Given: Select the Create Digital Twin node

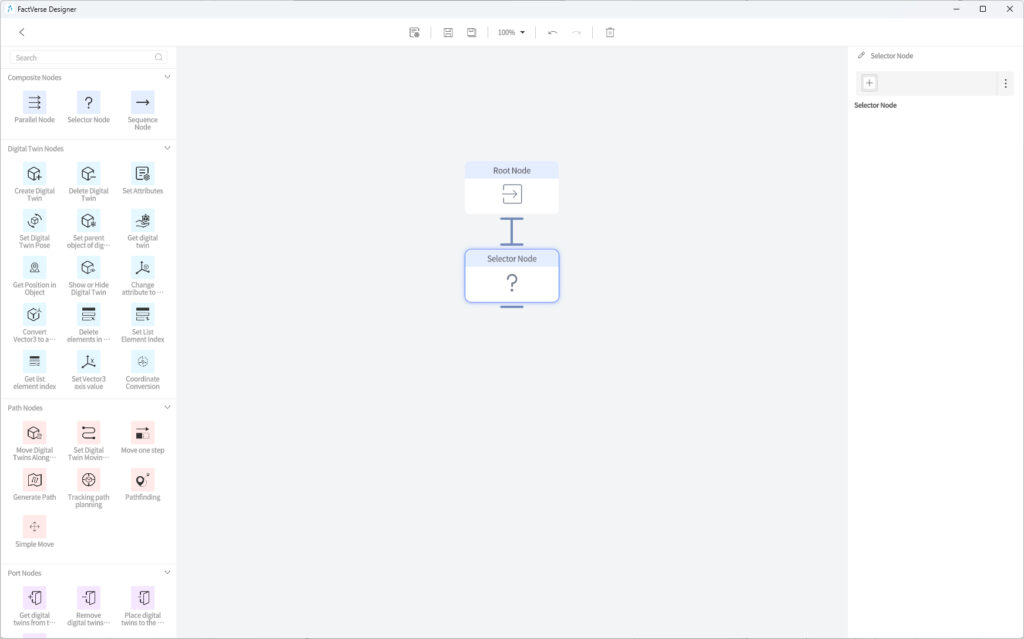Looking at the screenshot, I should 35,174.
